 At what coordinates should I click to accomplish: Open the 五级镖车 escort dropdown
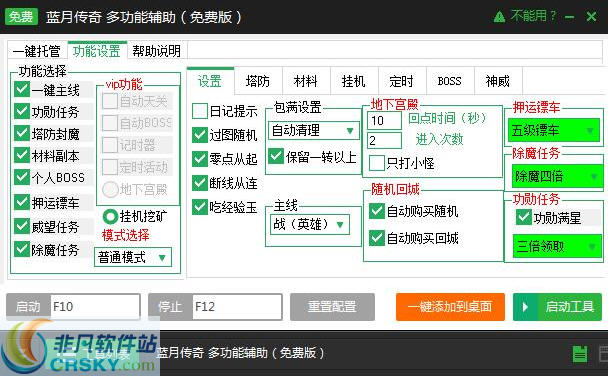(554, 130)
